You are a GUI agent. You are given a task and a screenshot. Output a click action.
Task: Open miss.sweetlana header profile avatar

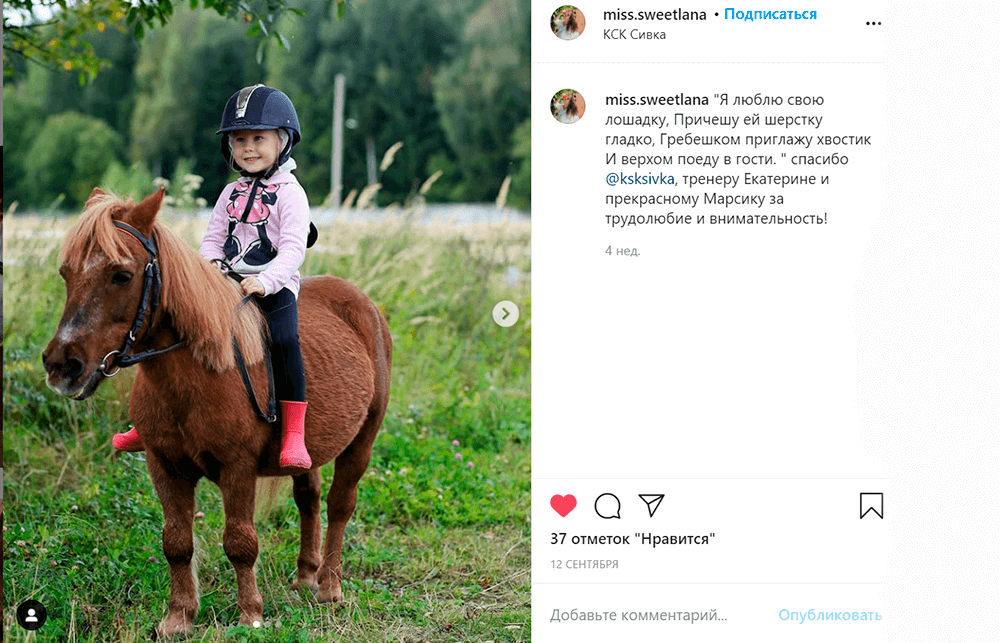568,22
